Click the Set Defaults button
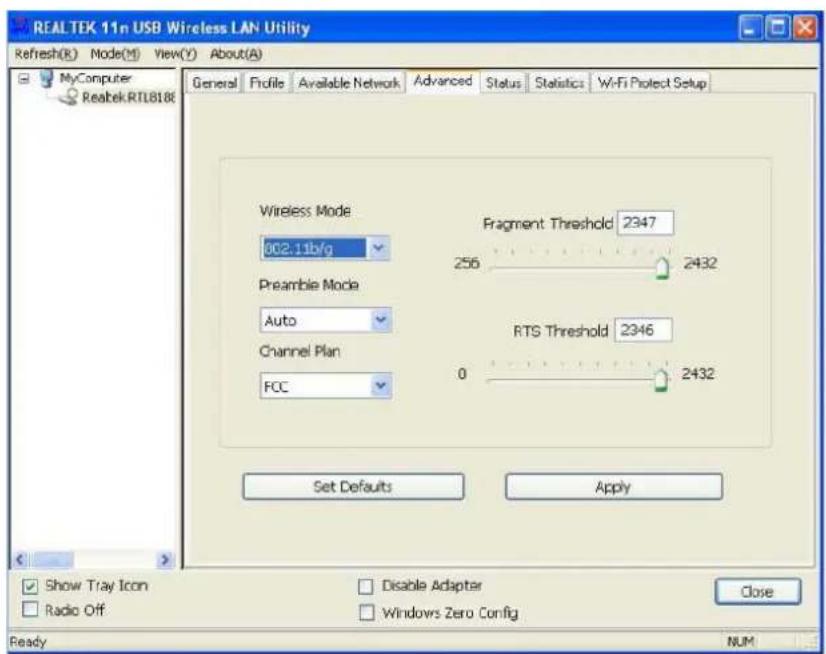 tap(353, 486)
